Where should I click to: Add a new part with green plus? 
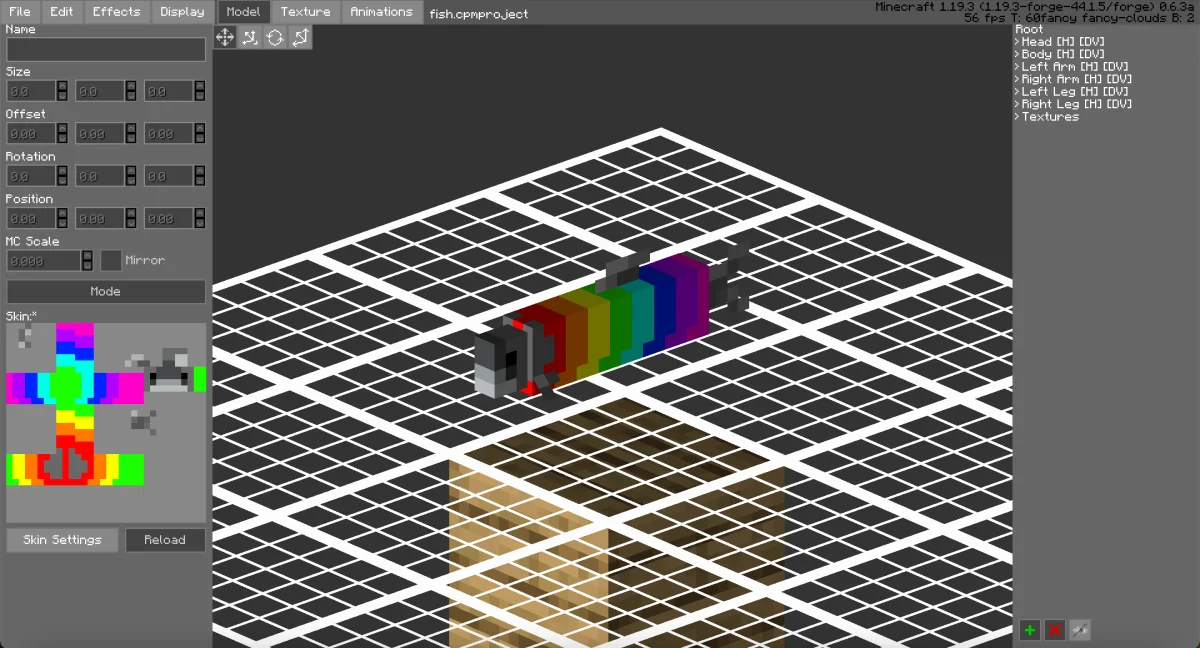click(x=1029, y=630)
